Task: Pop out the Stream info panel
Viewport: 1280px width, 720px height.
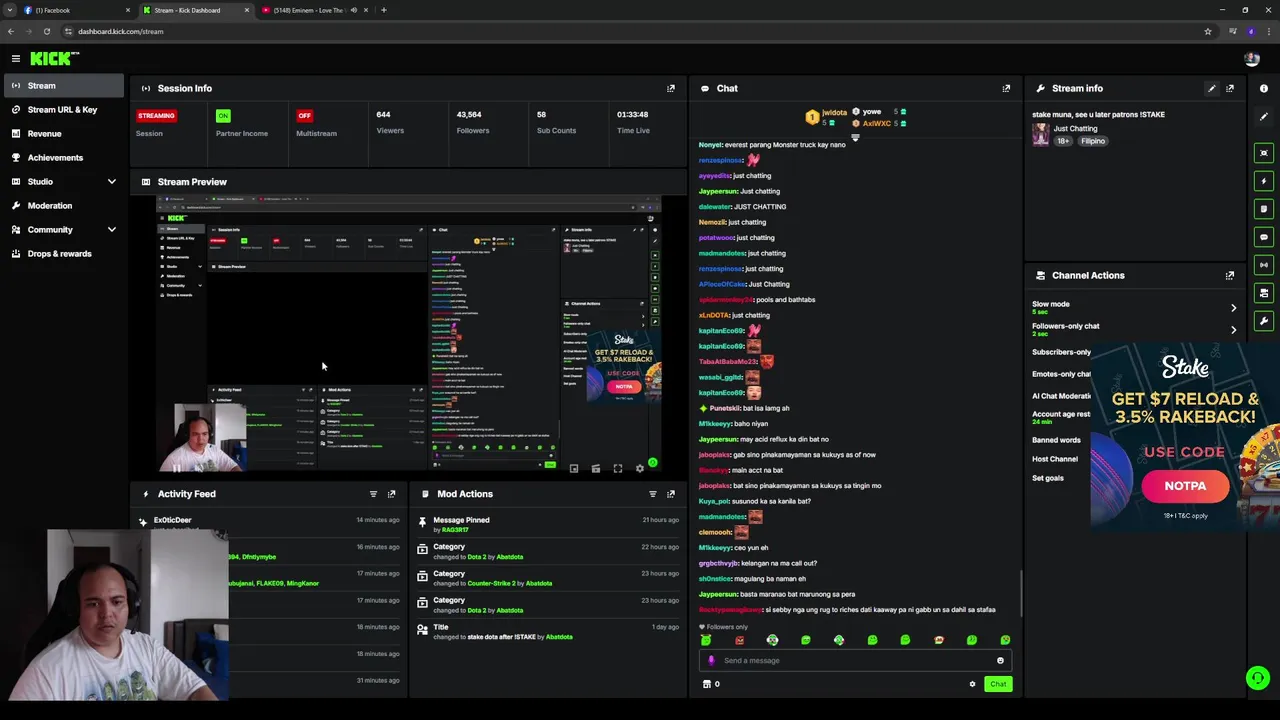Action: coord(1230,88)
